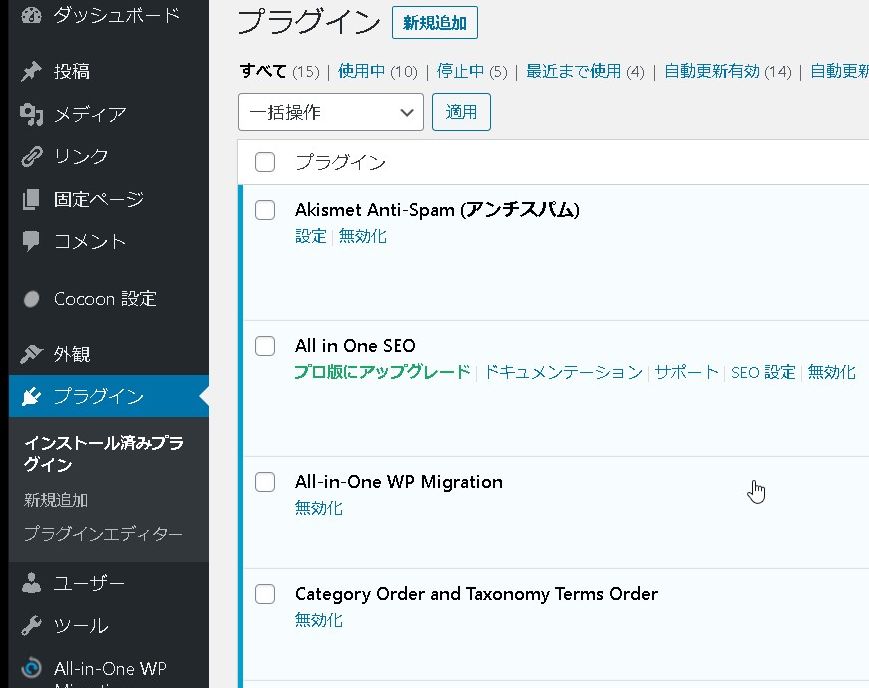Click the 適用 apply button
The image size is (869, 688).
click(461, 113)
